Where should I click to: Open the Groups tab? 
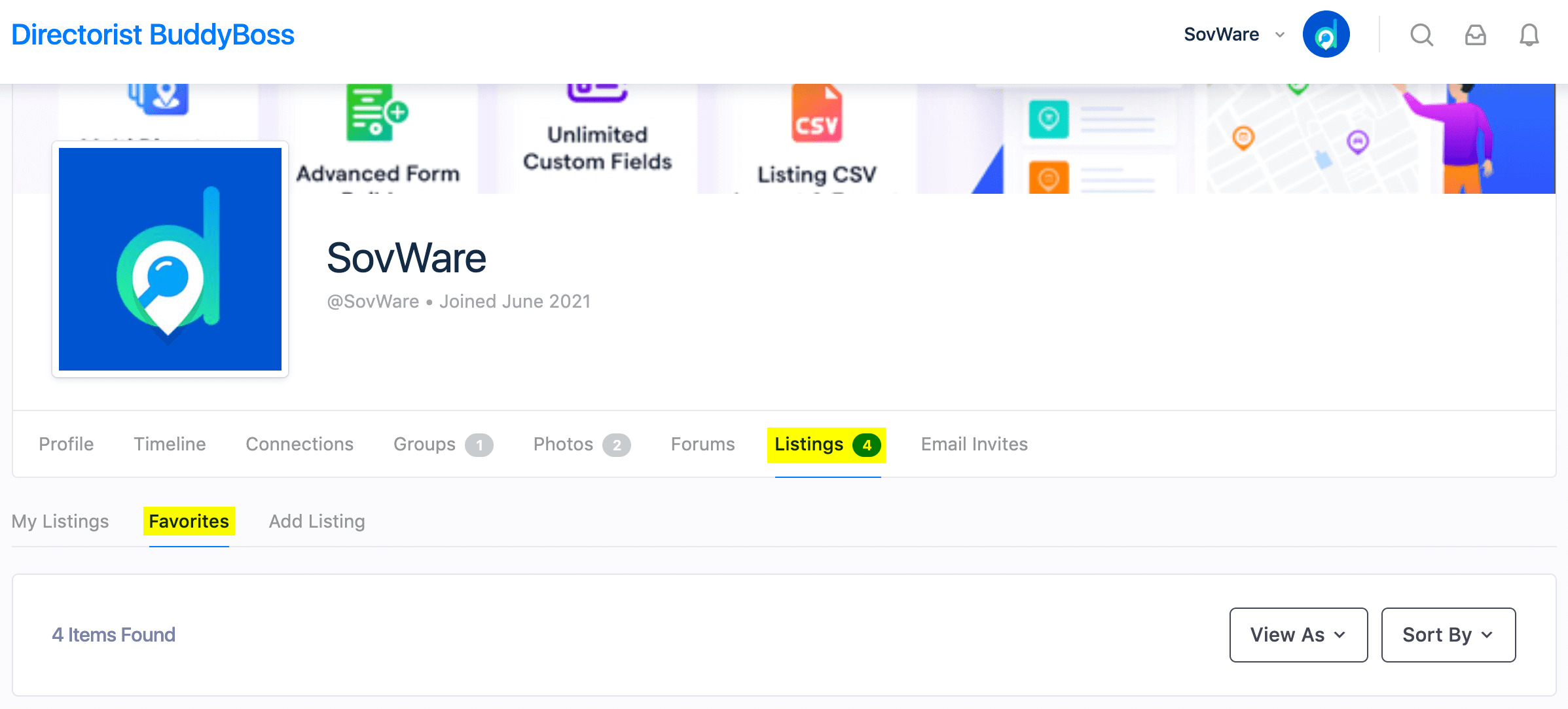point(424,444)
